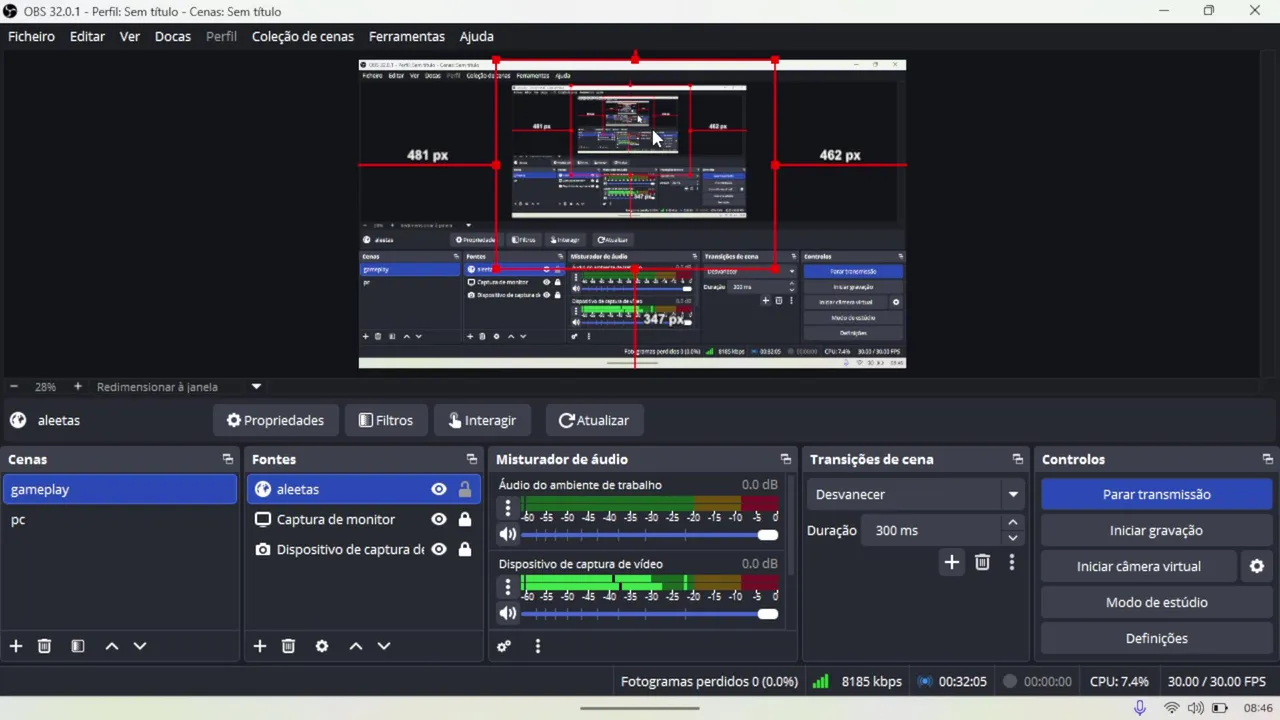Open transition properties three-dot menu
The width and height of the screenshot is (1280, 720).
(x=1012, y=563)
